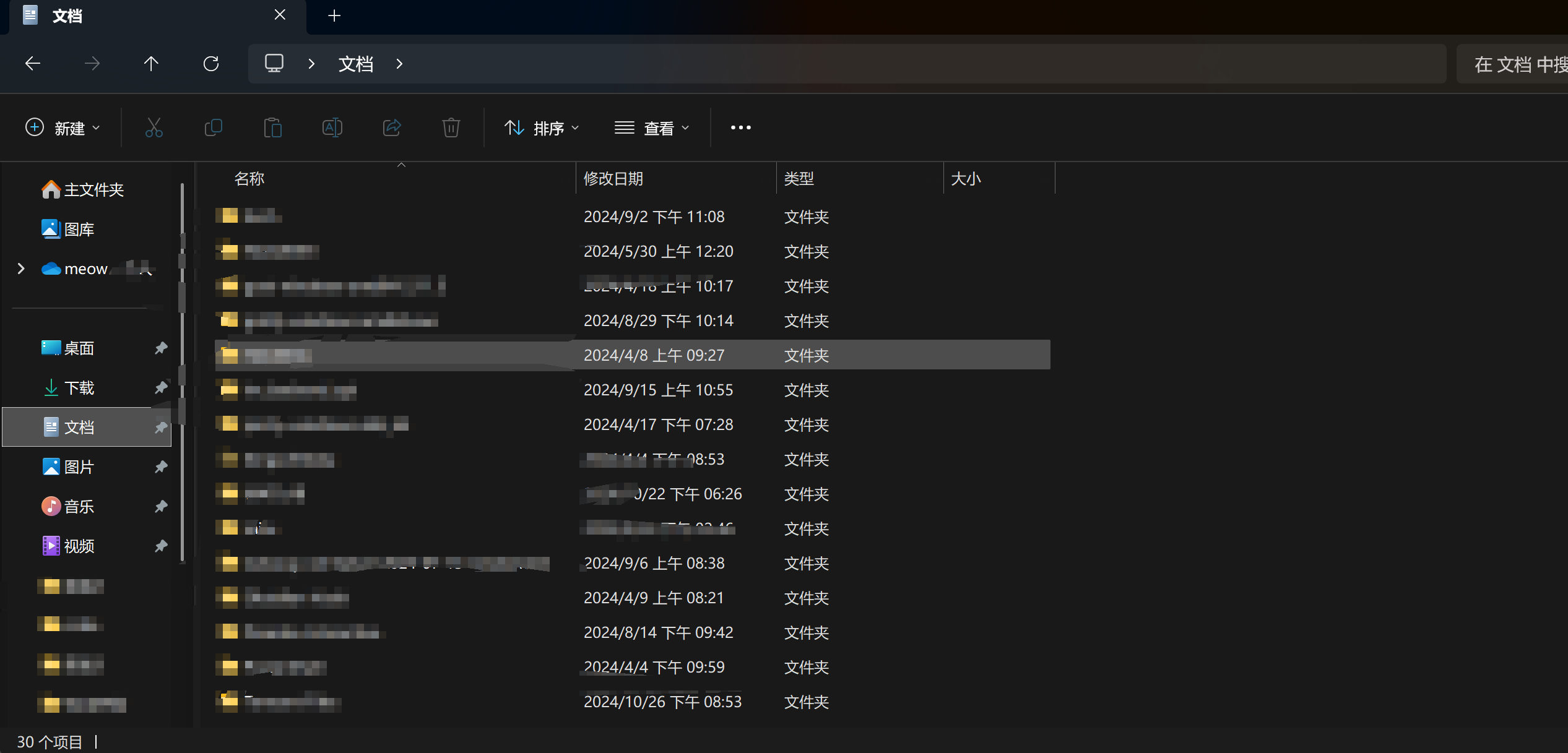Toggle the pin next to 音乐
This screenshot has width=1568, height=753.
point(161,506)
